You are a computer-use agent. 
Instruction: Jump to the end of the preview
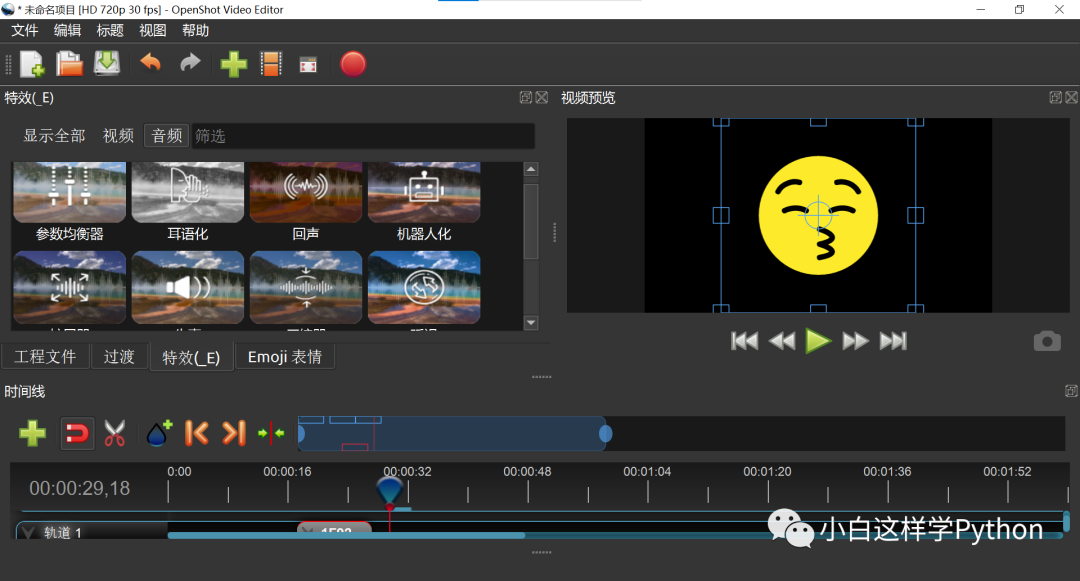893,341
